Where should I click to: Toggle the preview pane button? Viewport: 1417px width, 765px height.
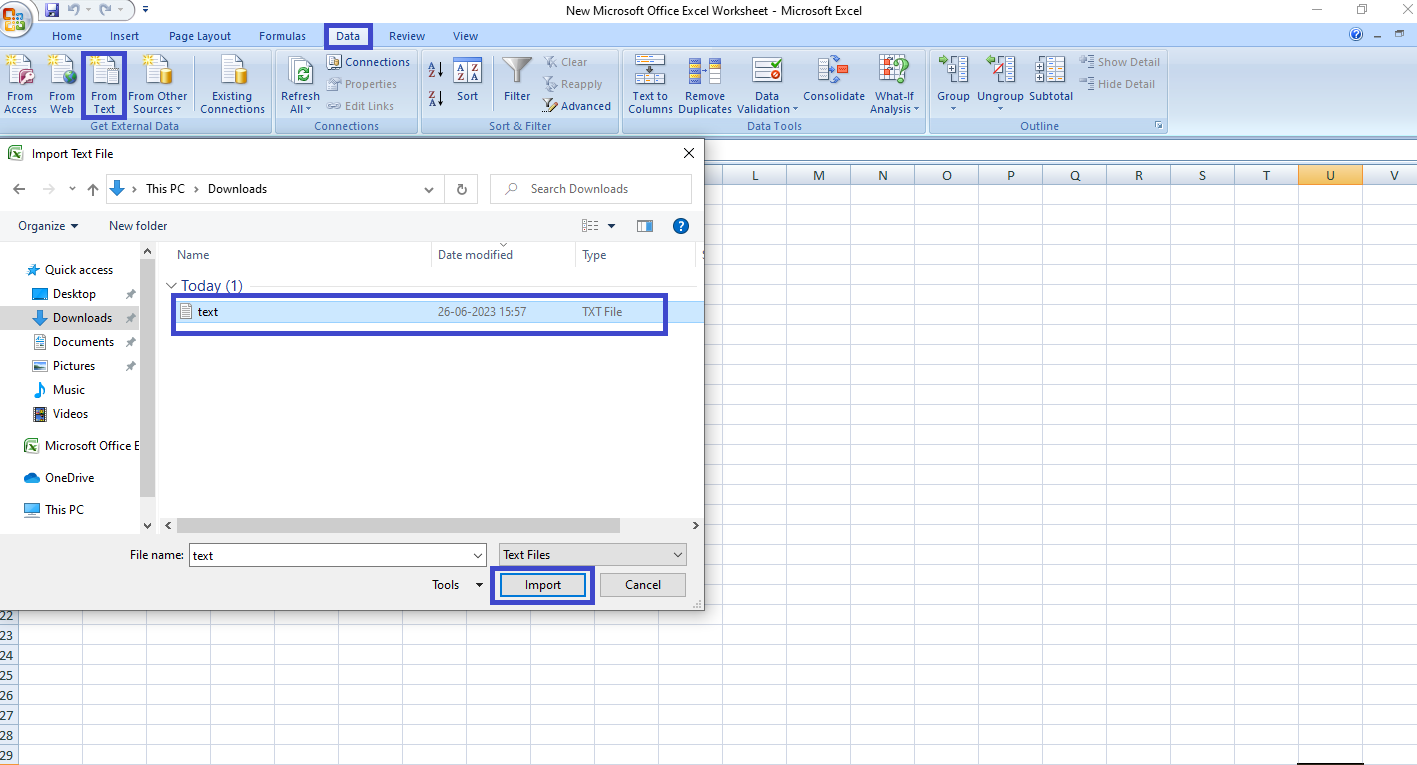[644, 226]
